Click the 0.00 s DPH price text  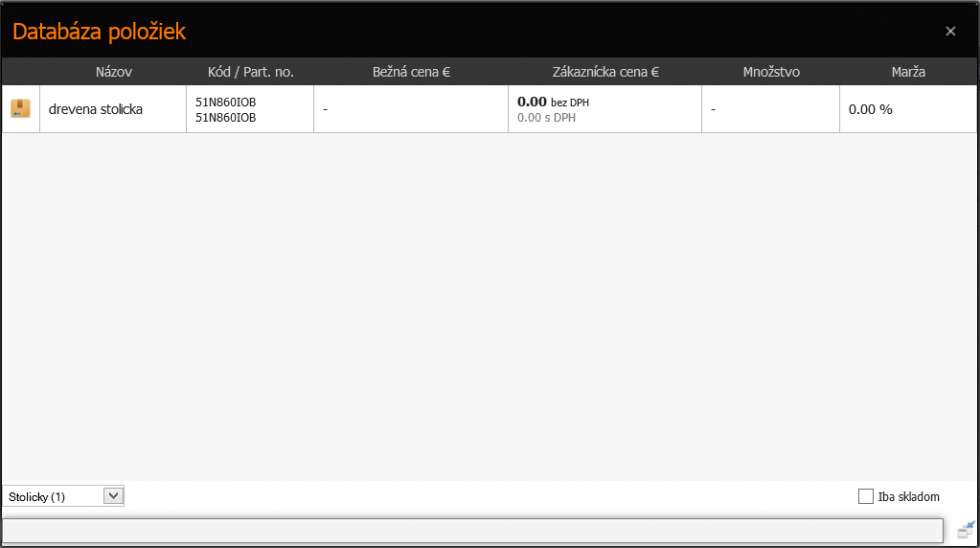coord(546,118)
